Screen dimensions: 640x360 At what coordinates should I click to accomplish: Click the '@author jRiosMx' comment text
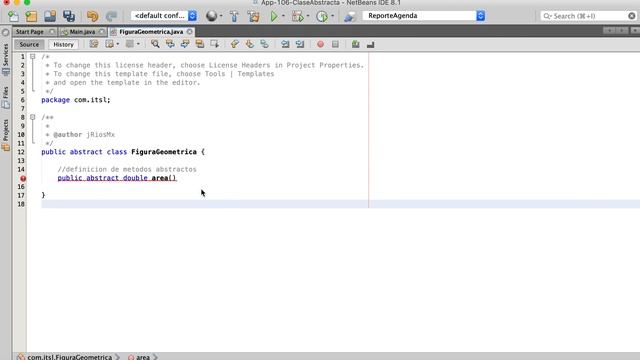(84, 135)
